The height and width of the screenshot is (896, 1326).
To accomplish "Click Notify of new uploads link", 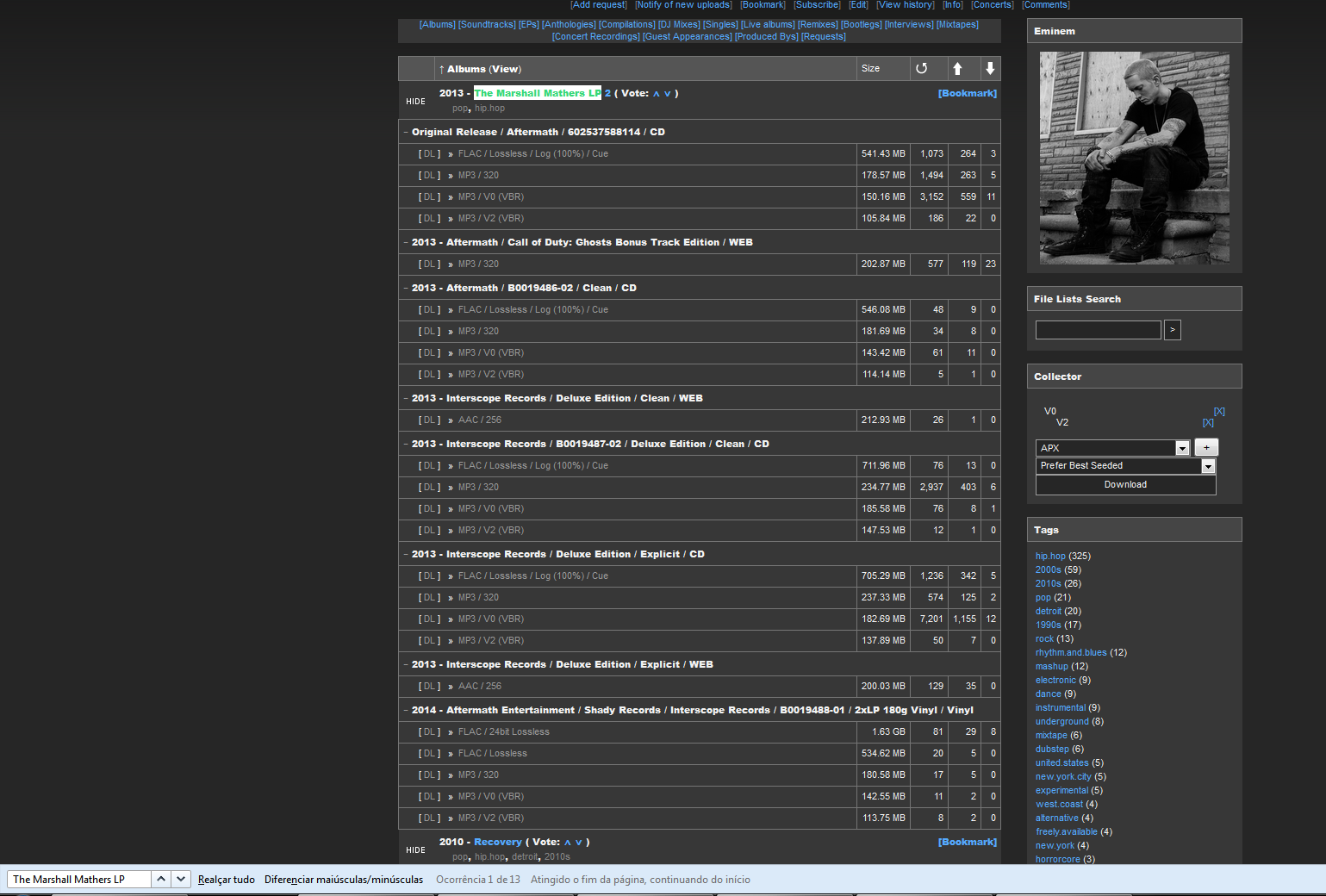I will (x=684, y=4).
